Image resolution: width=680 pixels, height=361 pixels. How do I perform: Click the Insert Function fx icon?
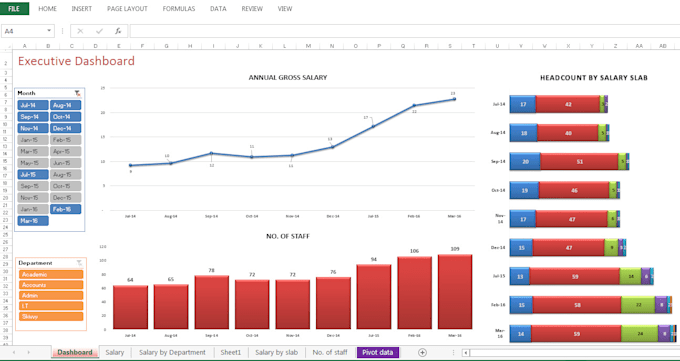(x=118, y=31)
